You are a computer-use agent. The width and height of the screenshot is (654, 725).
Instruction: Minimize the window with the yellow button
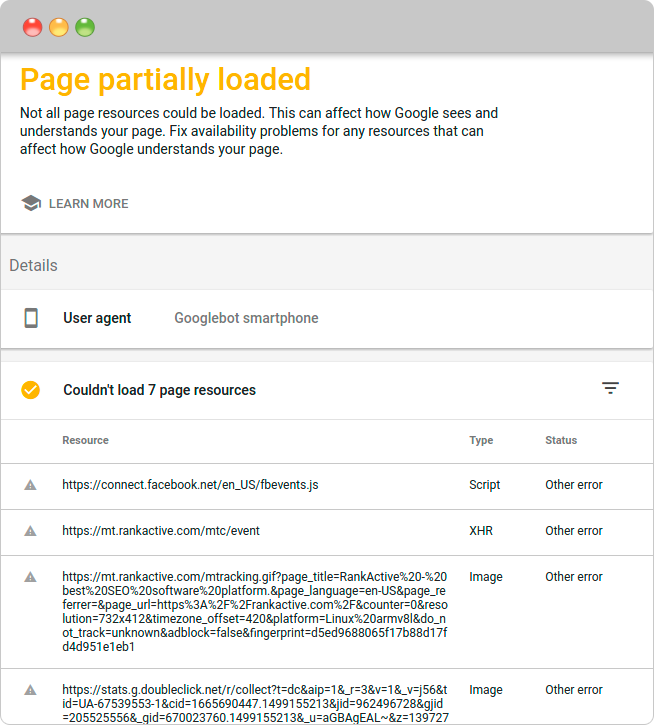59,27
